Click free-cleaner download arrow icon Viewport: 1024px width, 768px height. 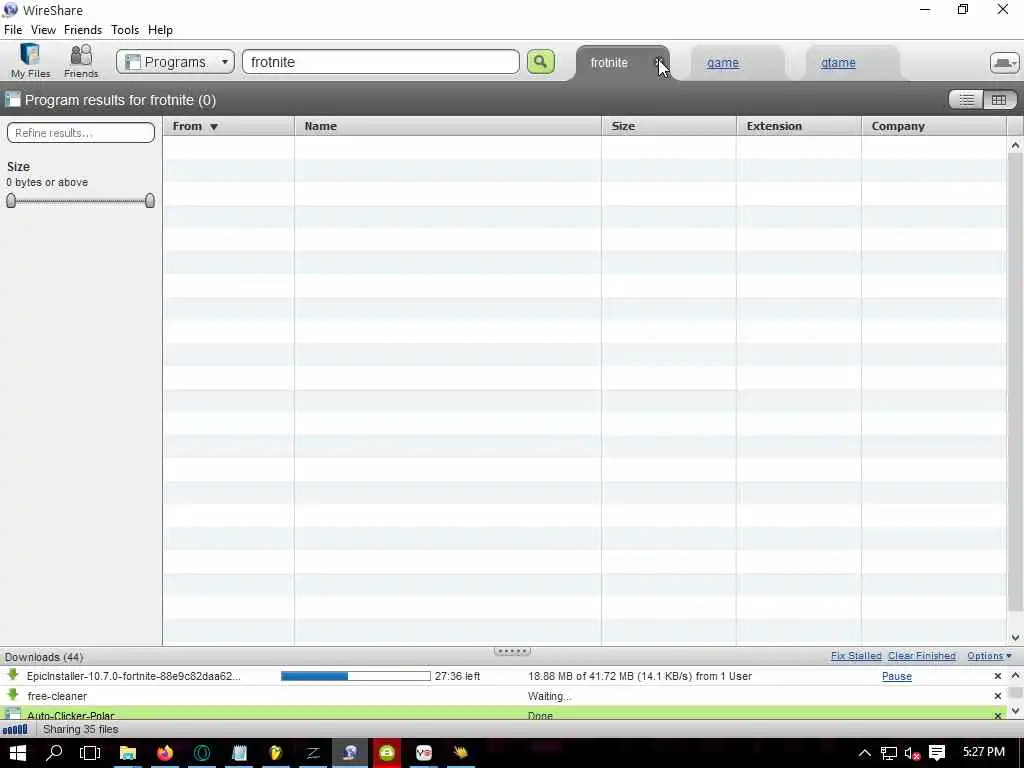[x=12, y=695]
